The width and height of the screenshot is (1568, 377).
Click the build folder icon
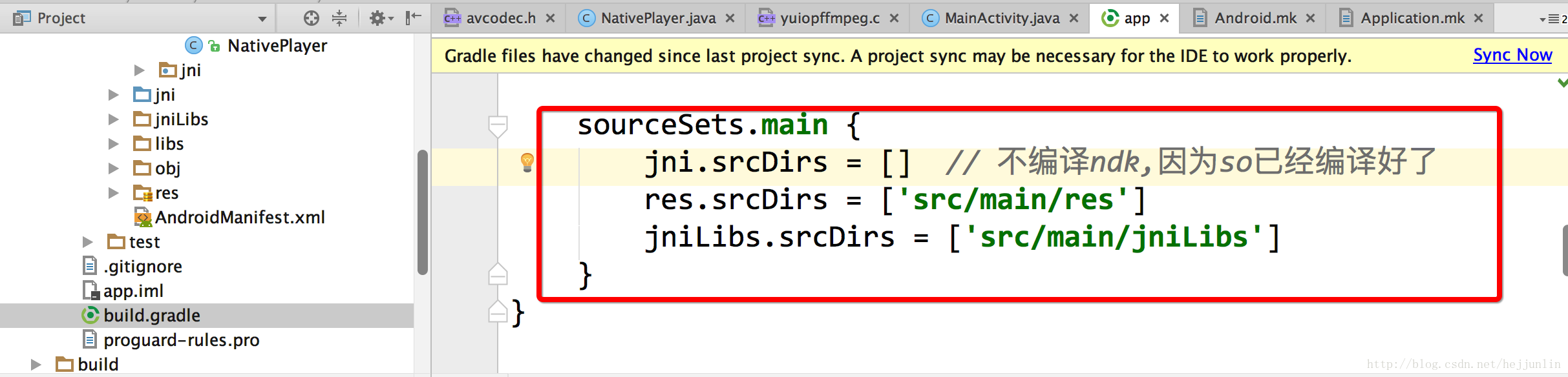[65, 364]
